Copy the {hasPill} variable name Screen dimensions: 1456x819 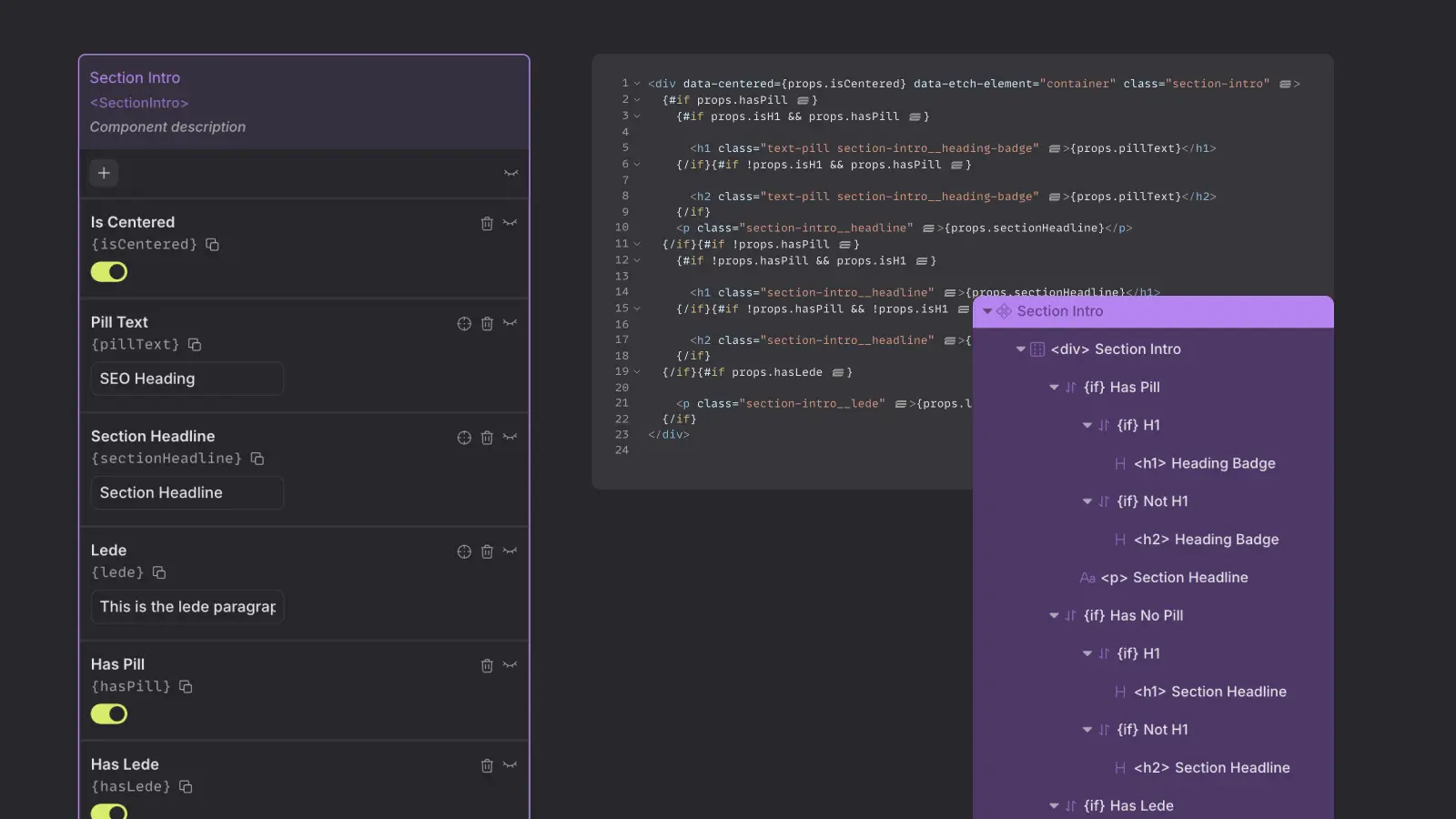186,687
